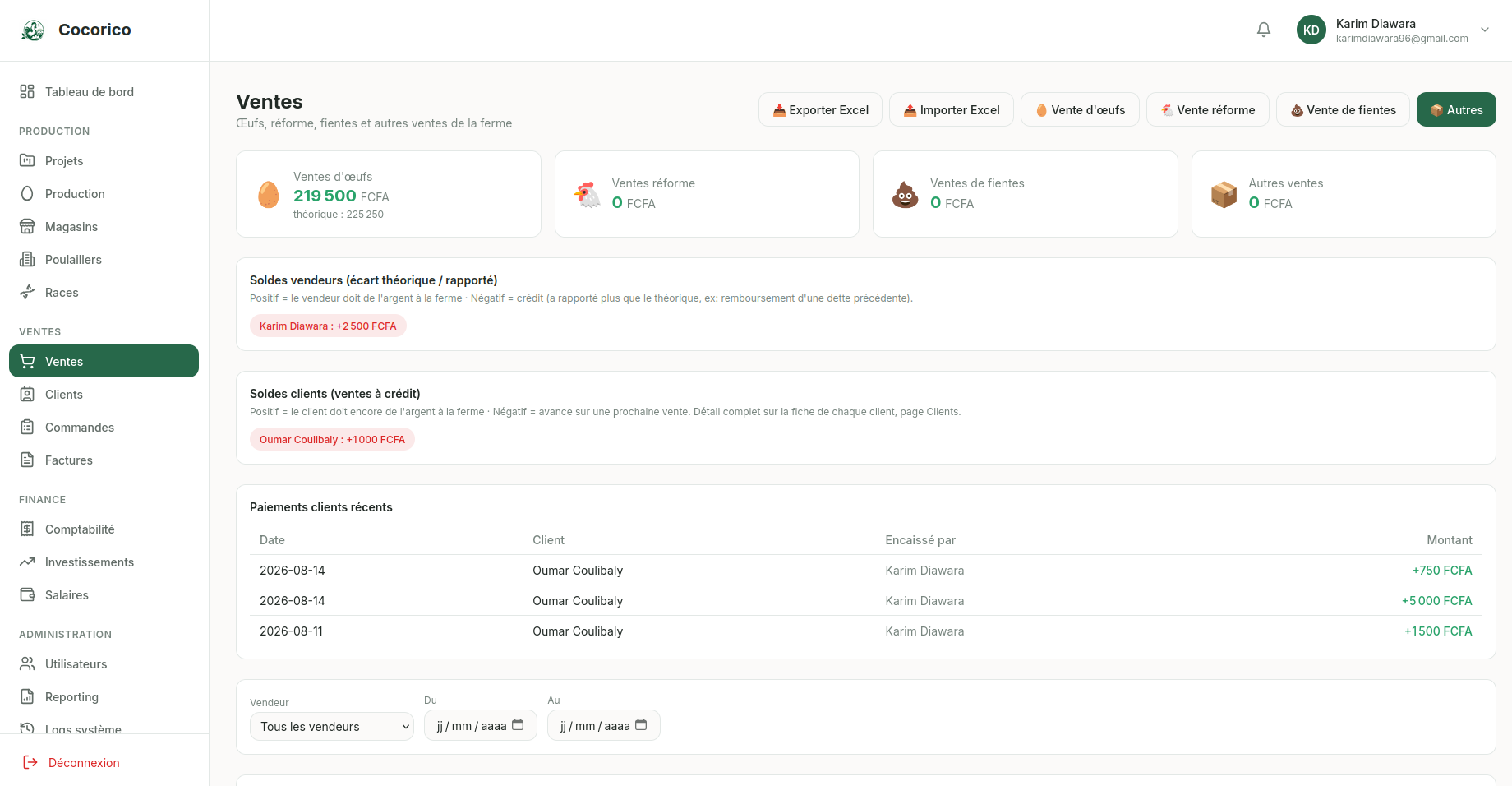Click the '+5 000 FCFA' payment amount
This screenshot has width=1512, height=786.
(x=1436, y=600)
